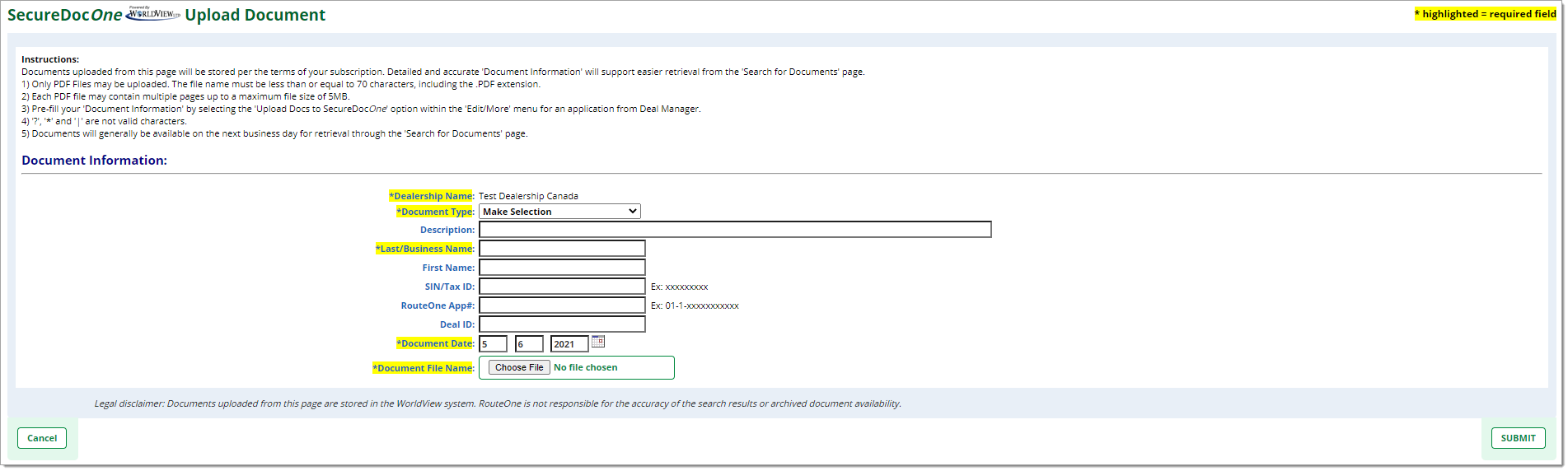Viewport: 1568px width, 471px height.
Task: Click the Document Date day field
Action: click(529, 344)
